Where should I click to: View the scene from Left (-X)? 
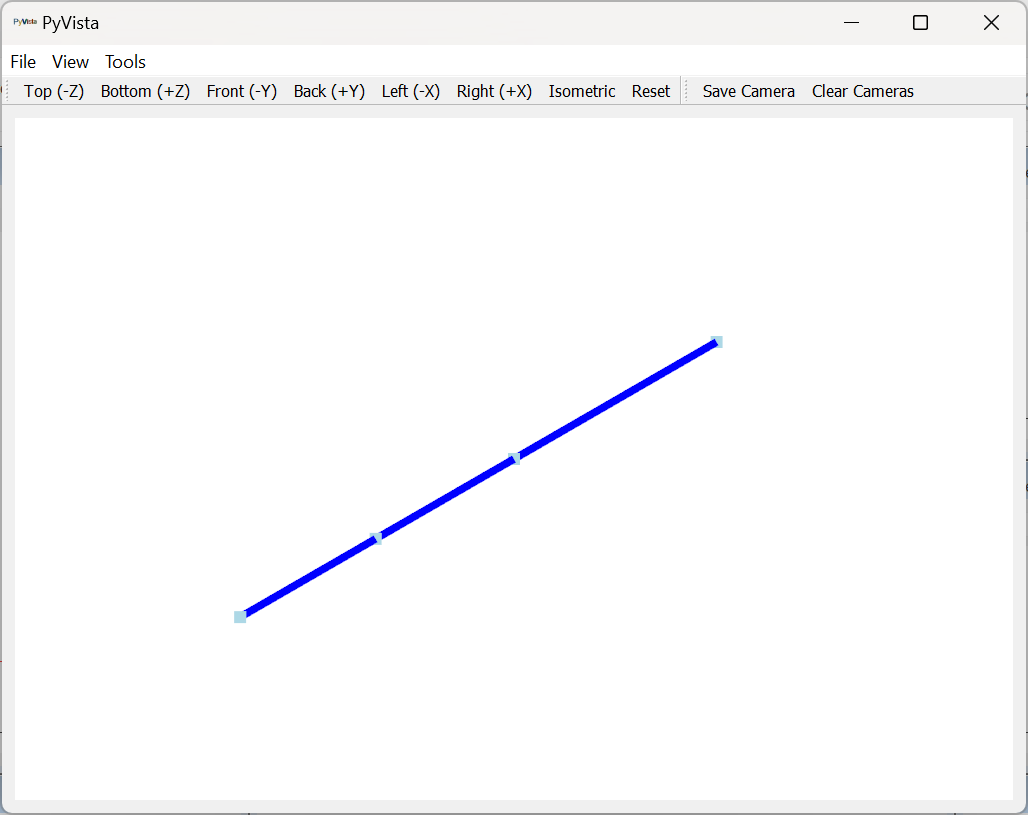[x=410, y=91]
